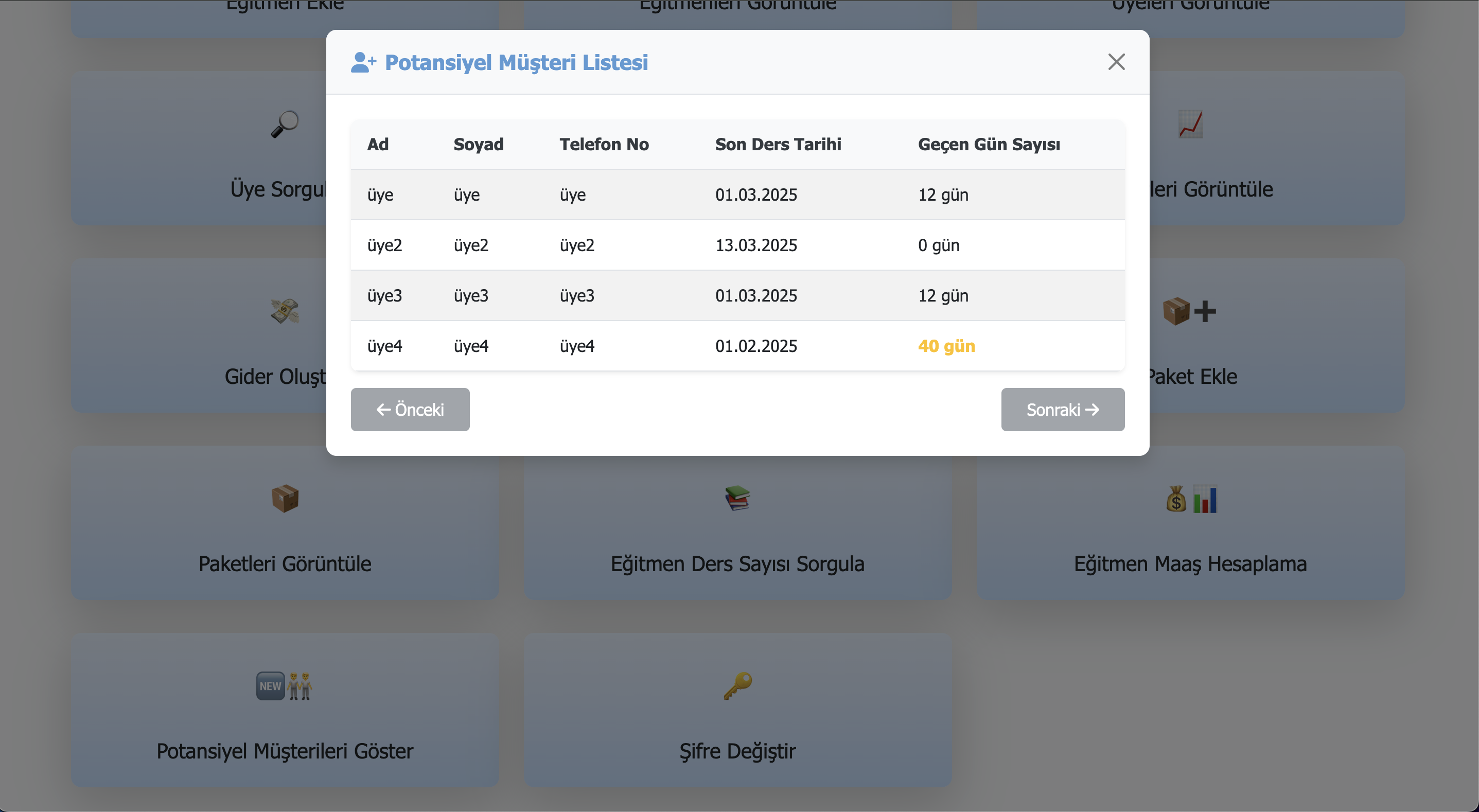The width and height of the screenshot is (1479, 812).
Task: Click the magnifier icon on Üye Sorgula
Action: click(285, 123)
